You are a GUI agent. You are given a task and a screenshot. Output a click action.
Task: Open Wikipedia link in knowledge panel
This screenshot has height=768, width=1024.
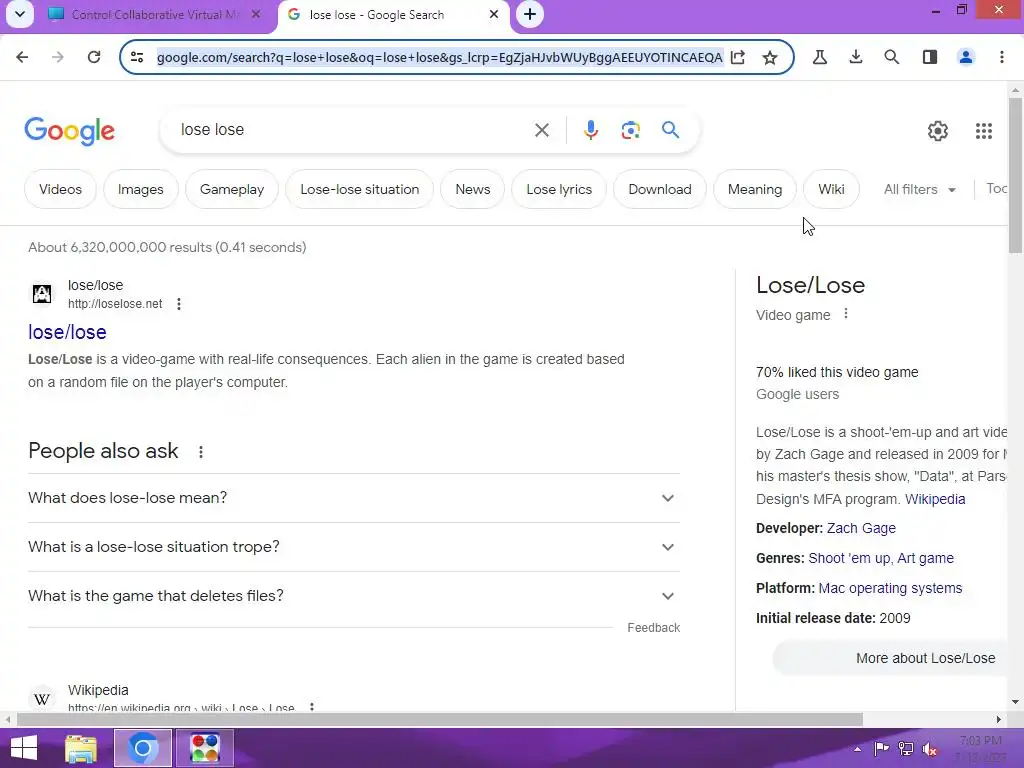(x=935, y=499)
